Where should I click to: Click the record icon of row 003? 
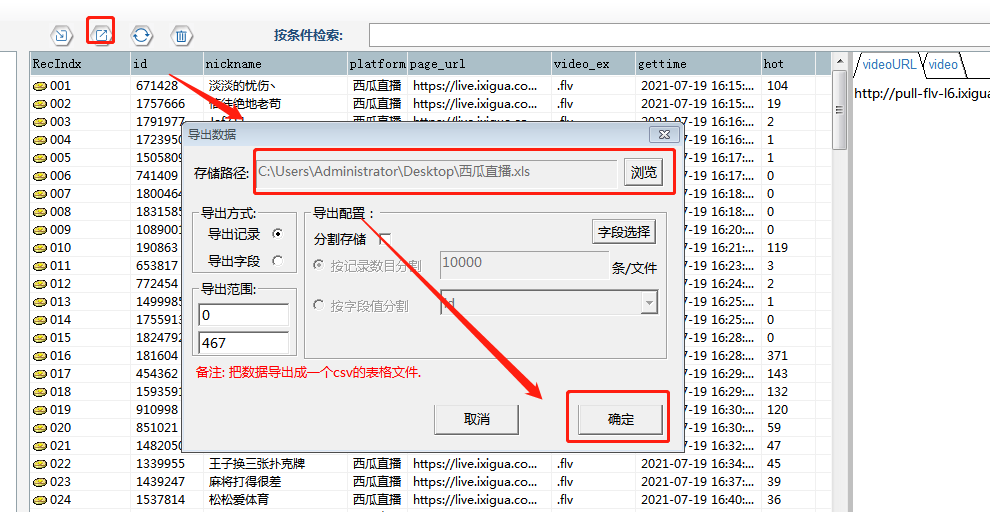40,122
